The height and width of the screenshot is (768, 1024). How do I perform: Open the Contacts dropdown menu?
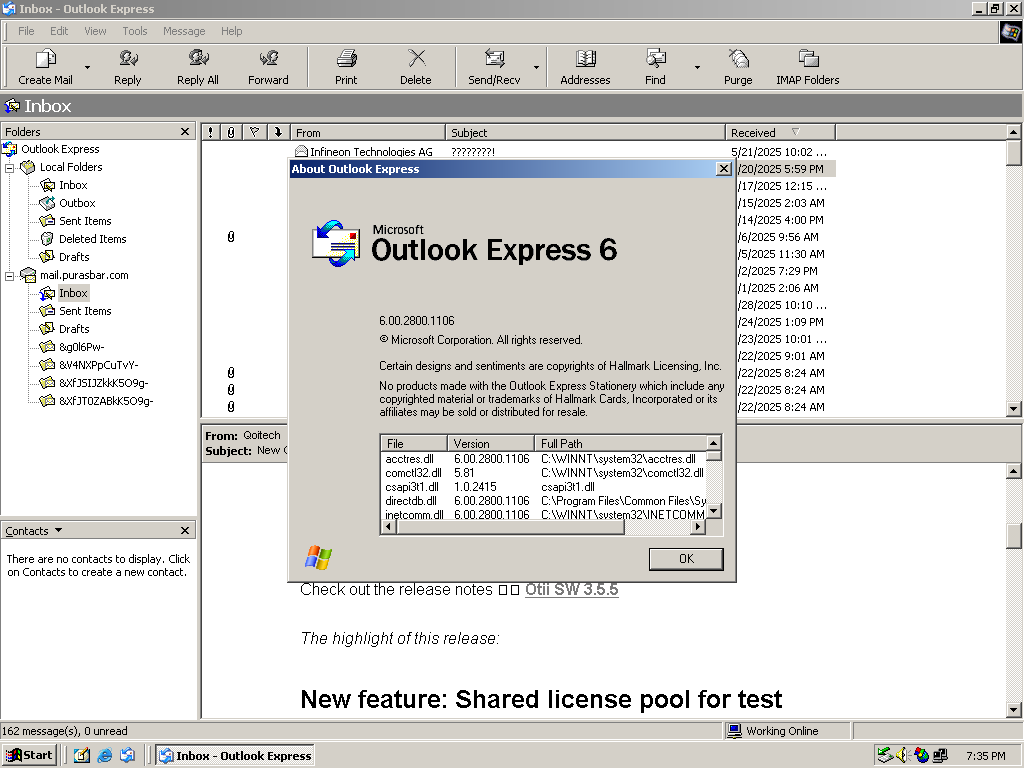point(34,531)
